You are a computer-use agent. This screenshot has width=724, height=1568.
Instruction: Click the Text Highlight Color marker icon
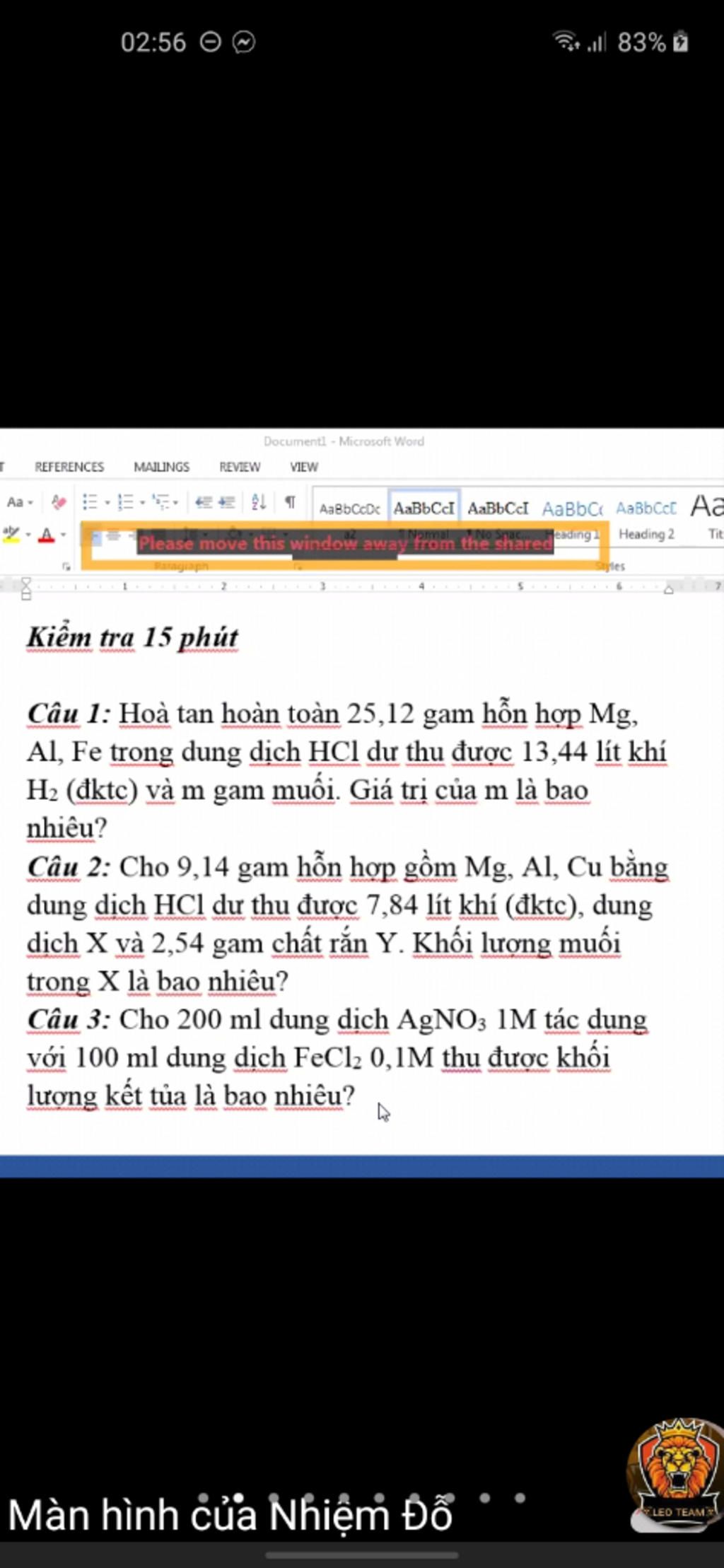coord(11,535)
